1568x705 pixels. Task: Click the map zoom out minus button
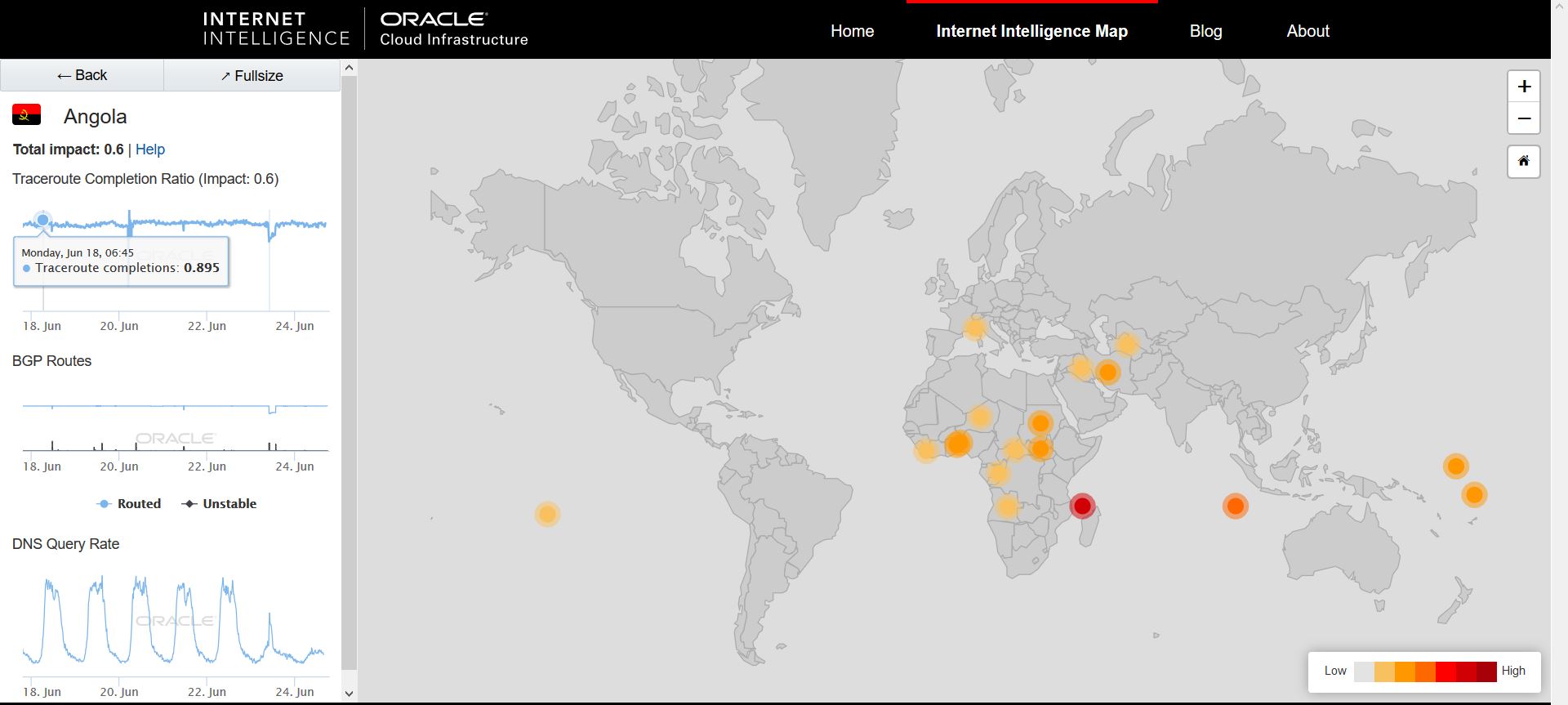click(1523, 118)
